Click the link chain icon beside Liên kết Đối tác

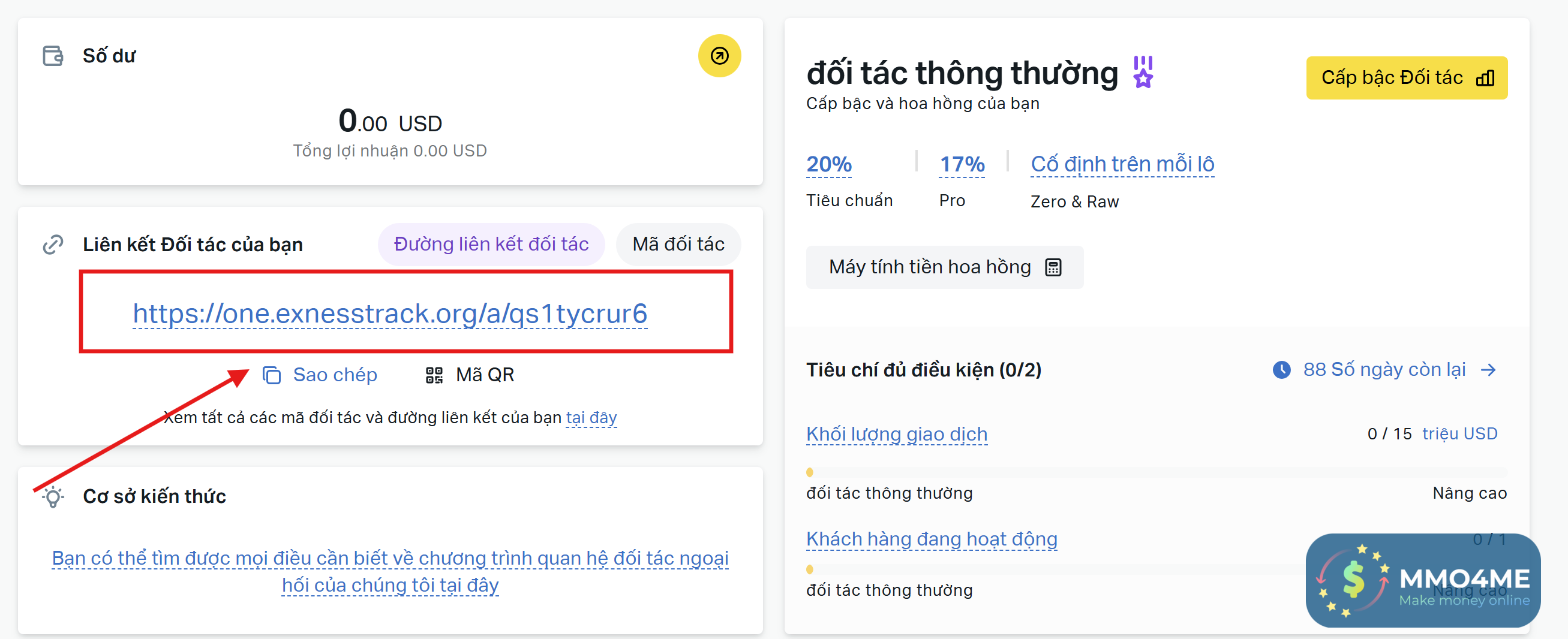click(53, 245)
